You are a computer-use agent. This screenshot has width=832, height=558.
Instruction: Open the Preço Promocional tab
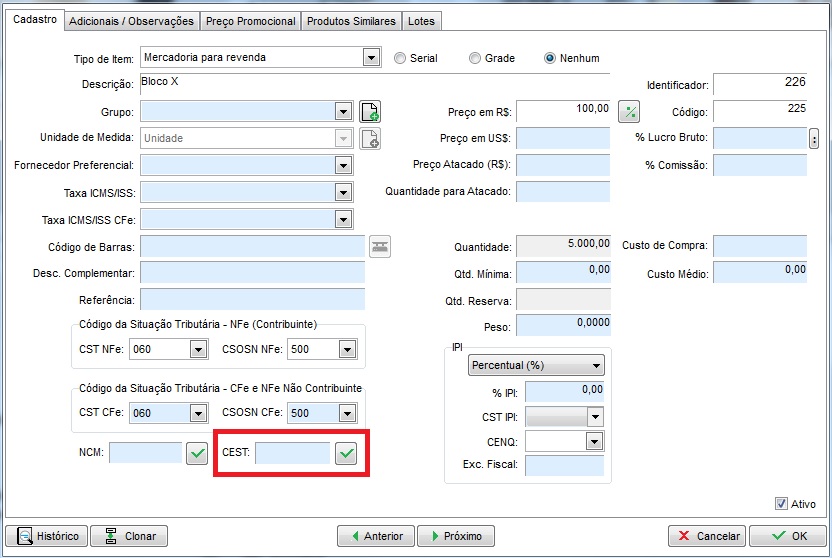point(250,21)
